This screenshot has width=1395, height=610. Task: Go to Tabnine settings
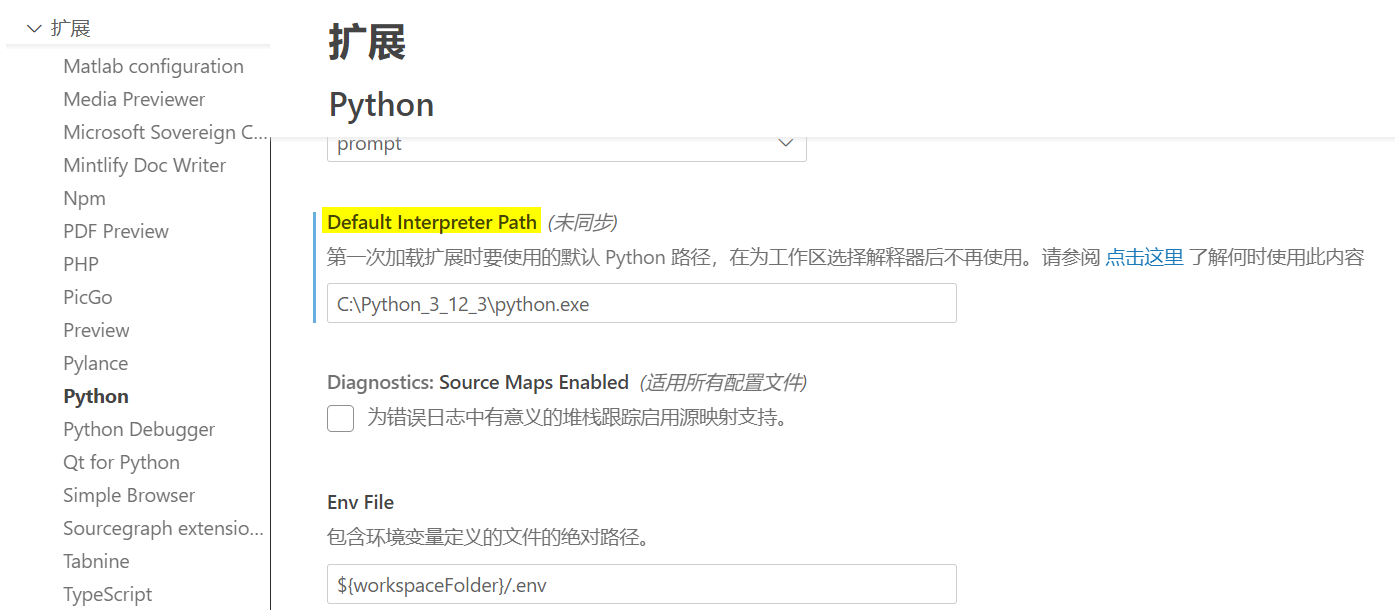coord(96,561)
